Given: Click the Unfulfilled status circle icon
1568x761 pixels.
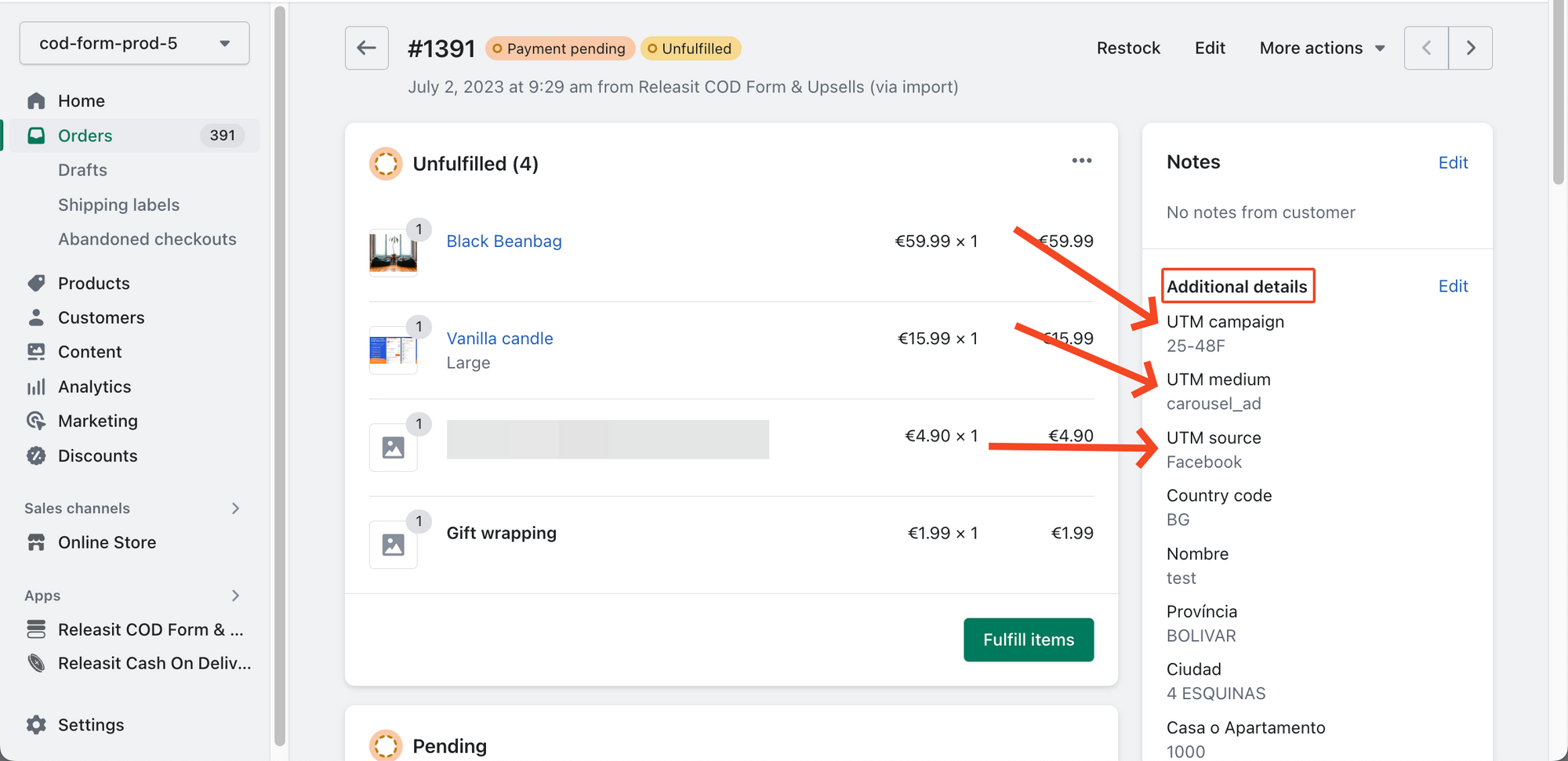Looking at the screenshot, I should 386,164.
